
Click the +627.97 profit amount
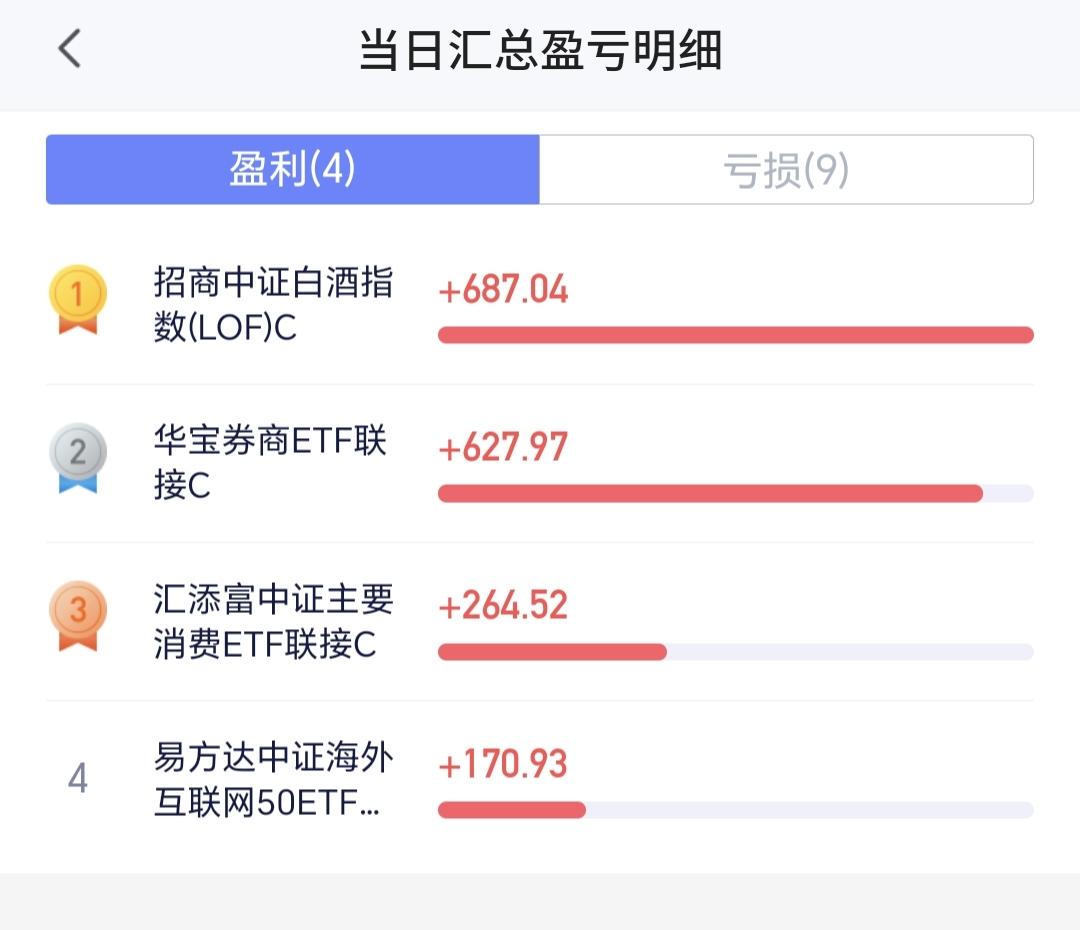coord(503,447)
